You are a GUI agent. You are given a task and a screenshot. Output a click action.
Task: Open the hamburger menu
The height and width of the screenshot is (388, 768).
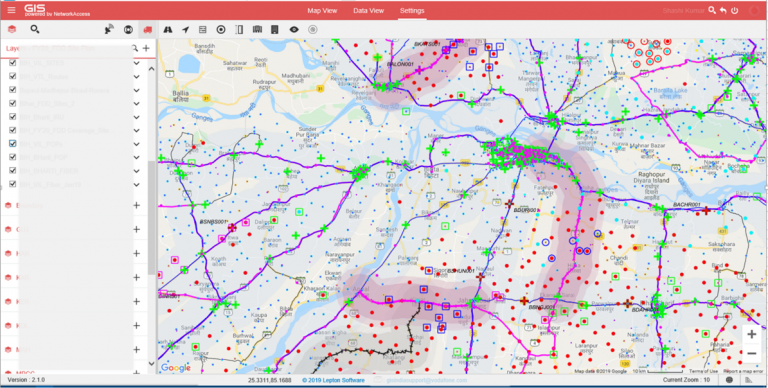click(x=11, y=10)
